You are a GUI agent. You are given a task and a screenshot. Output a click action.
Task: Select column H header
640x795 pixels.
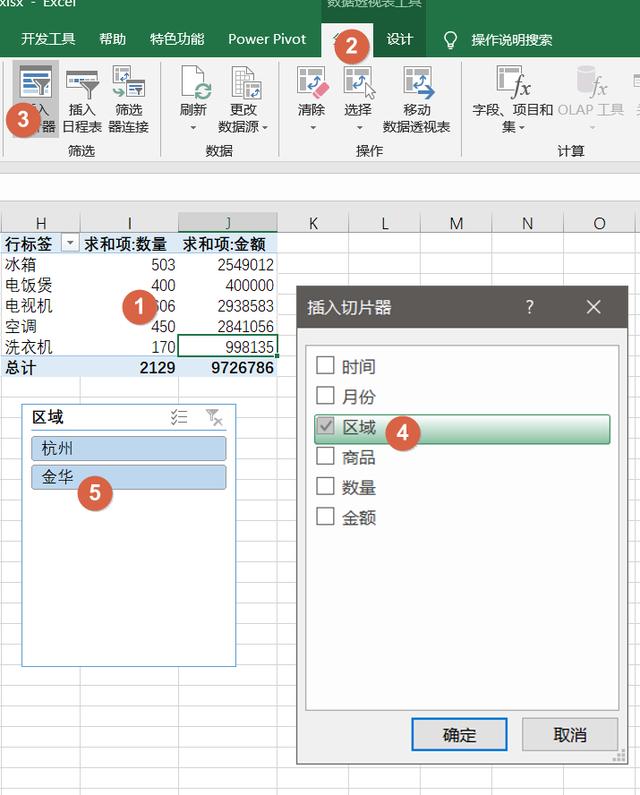pyautogui.click(x=41, y=223)
